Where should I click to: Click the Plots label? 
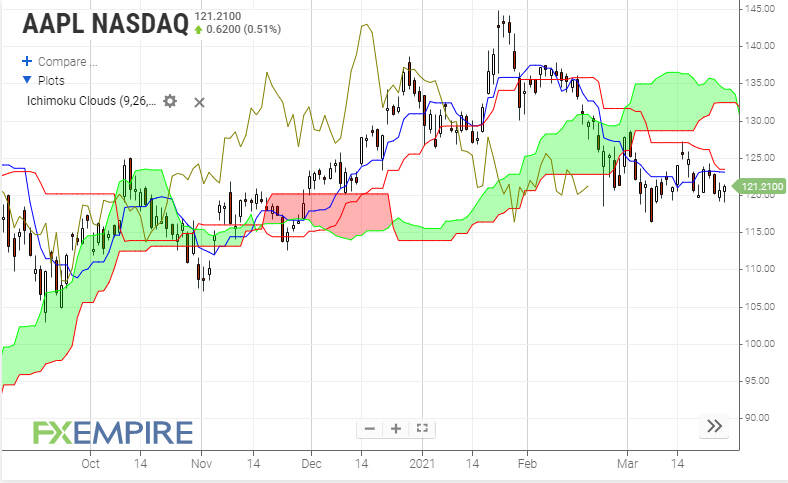click(51, 80)
